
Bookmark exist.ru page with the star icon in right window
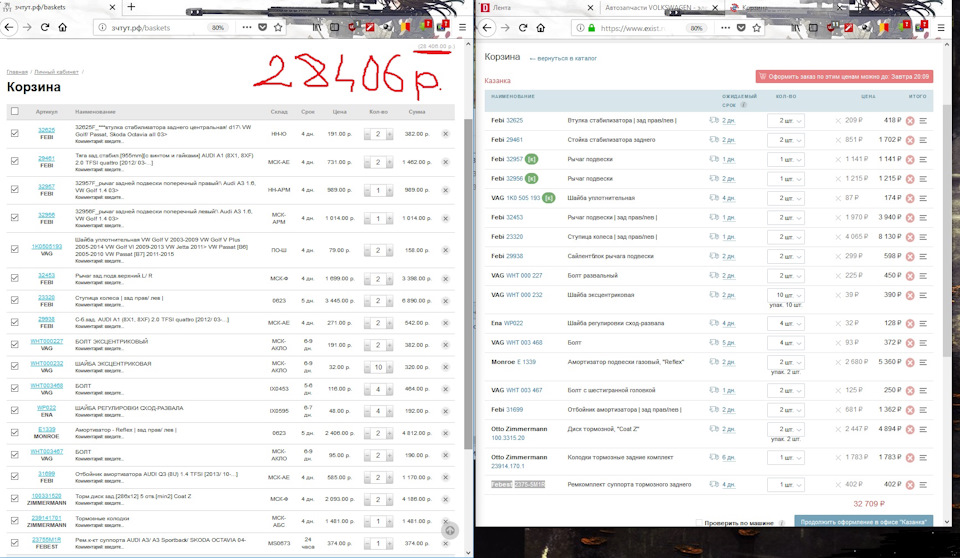pyautogui.click(x=757, y=28)
